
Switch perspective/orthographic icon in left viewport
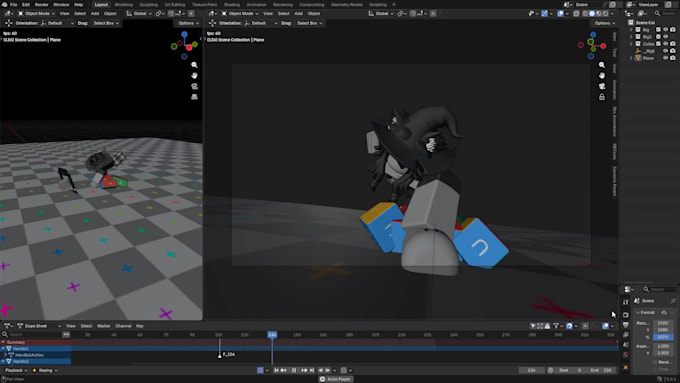point(194,97)
